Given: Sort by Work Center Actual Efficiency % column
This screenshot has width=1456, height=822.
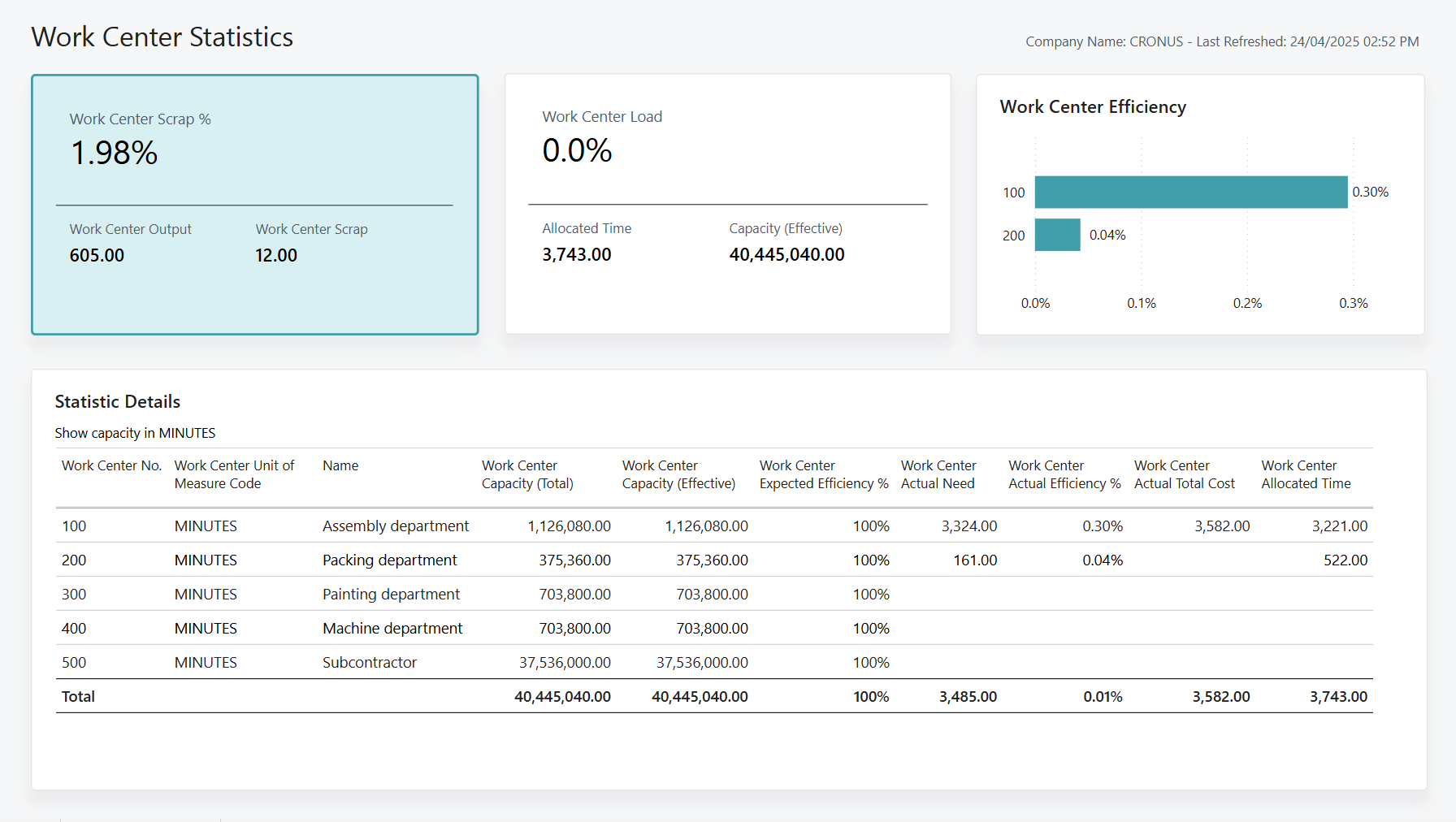Looking at the screenshot, I should click(1063, 474).
